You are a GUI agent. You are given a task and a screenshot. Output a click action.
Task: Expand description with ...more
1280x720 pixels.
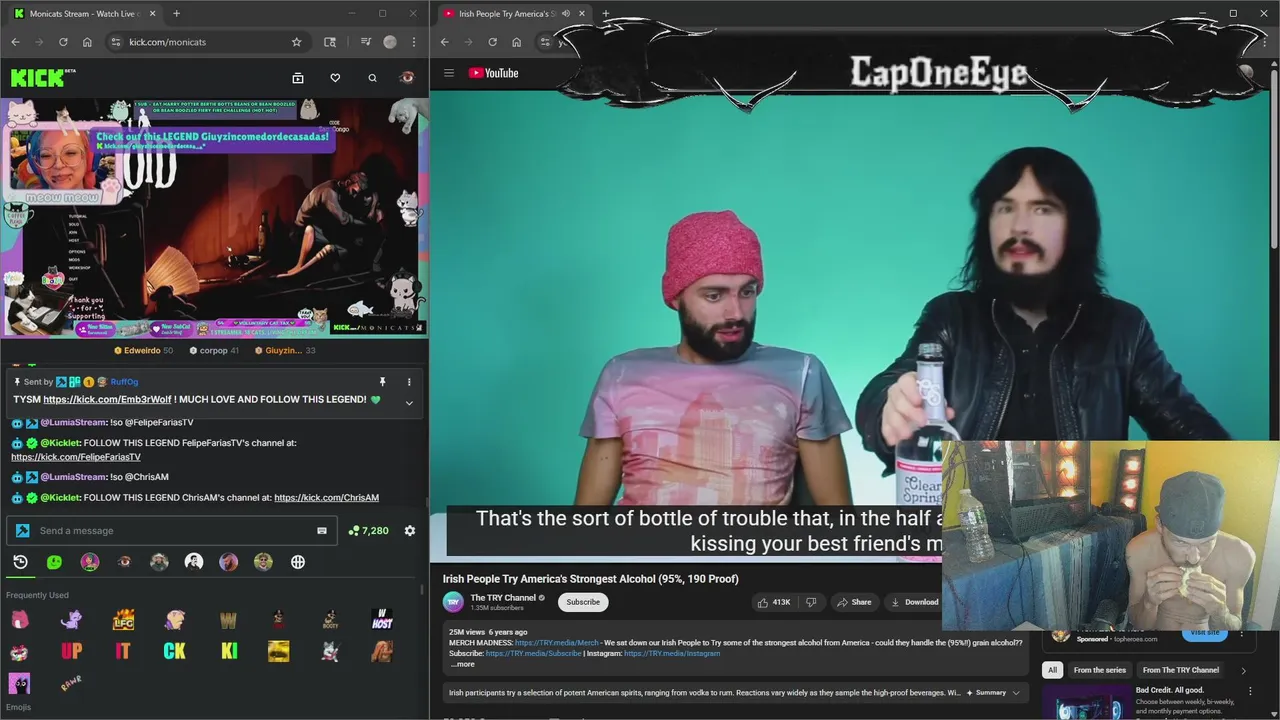pyautogui.click(x=462, y=664)
